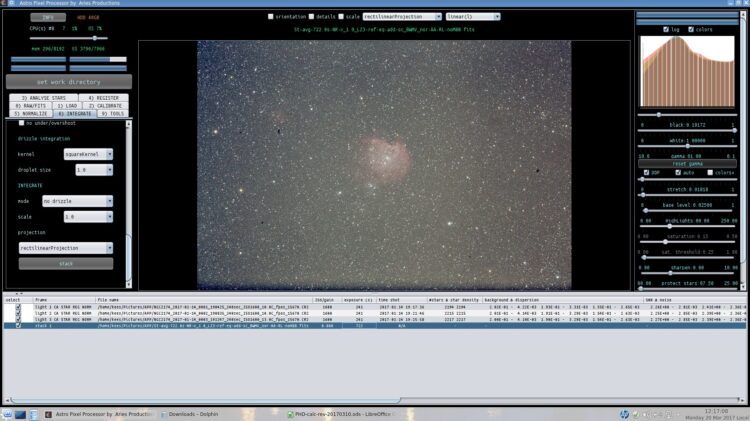Viewport: 750px width, 421px height.
Task: Click 'background & dispersion' column header
Action: point(562,300)
